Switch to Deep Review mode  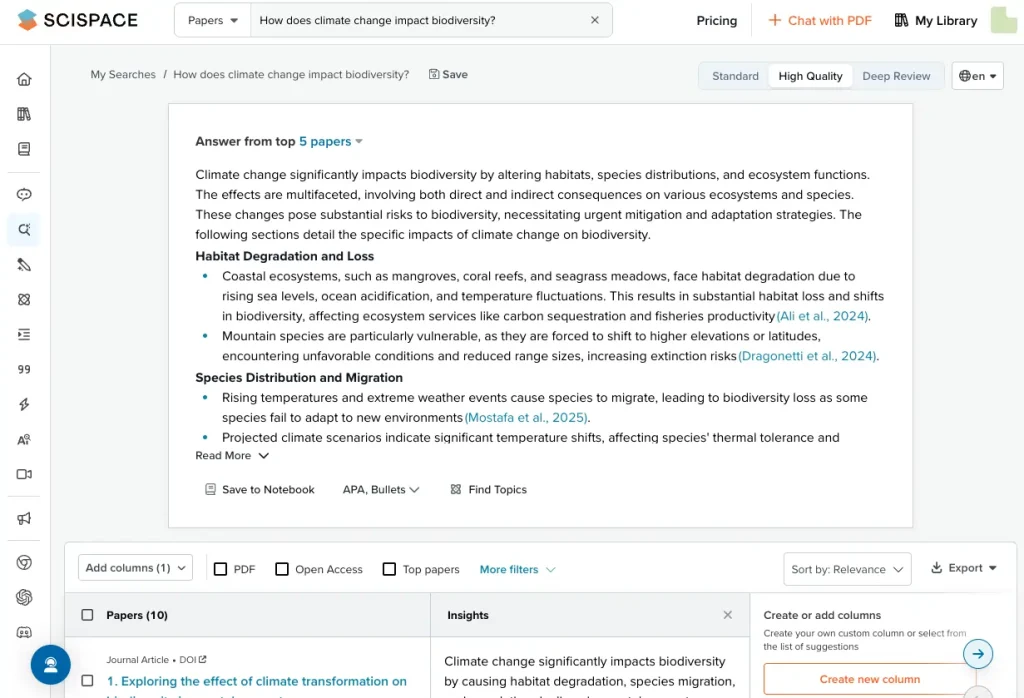(x=896, y=76)
